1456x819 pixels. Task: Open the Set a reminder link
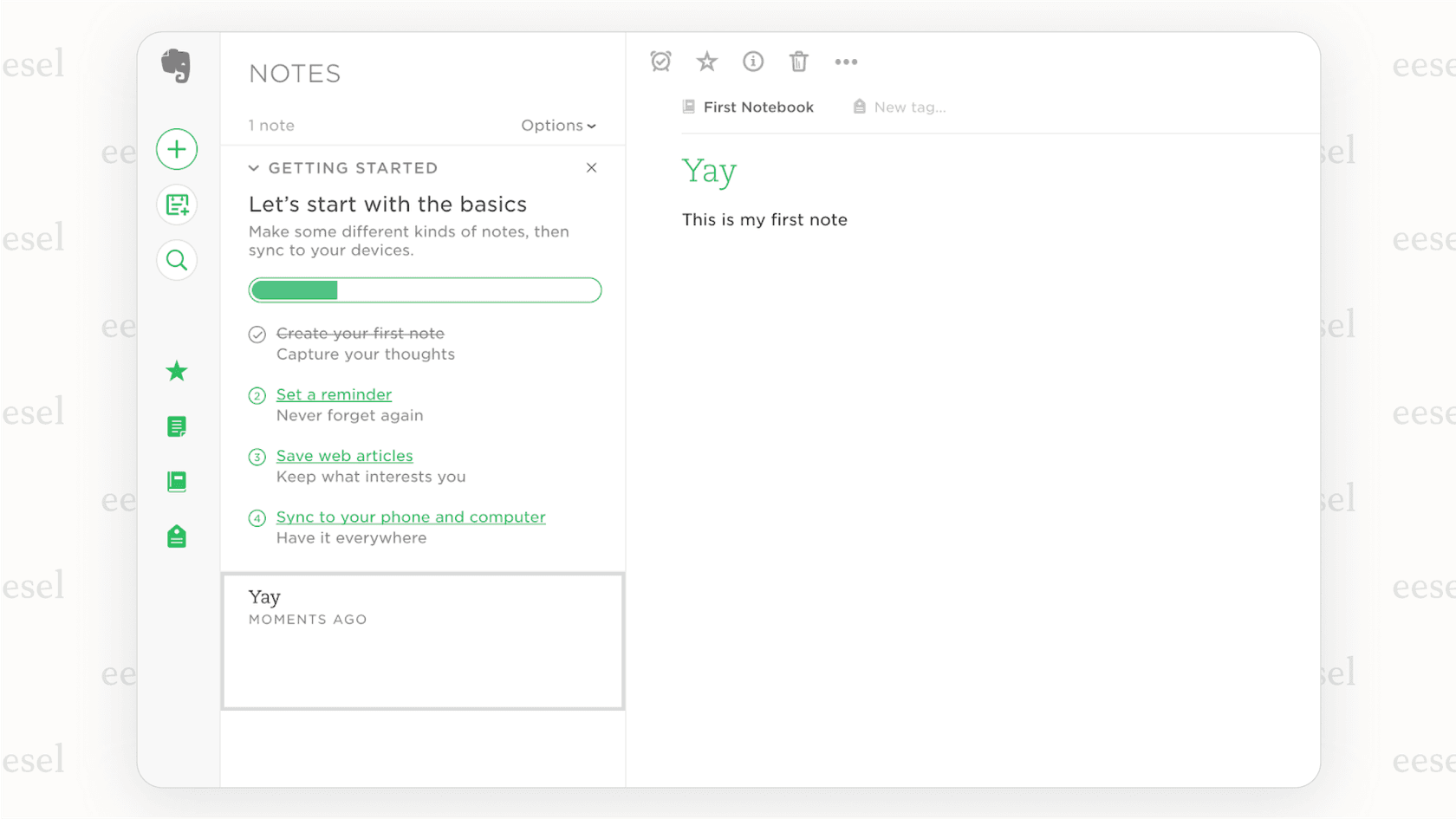point(333,394)
